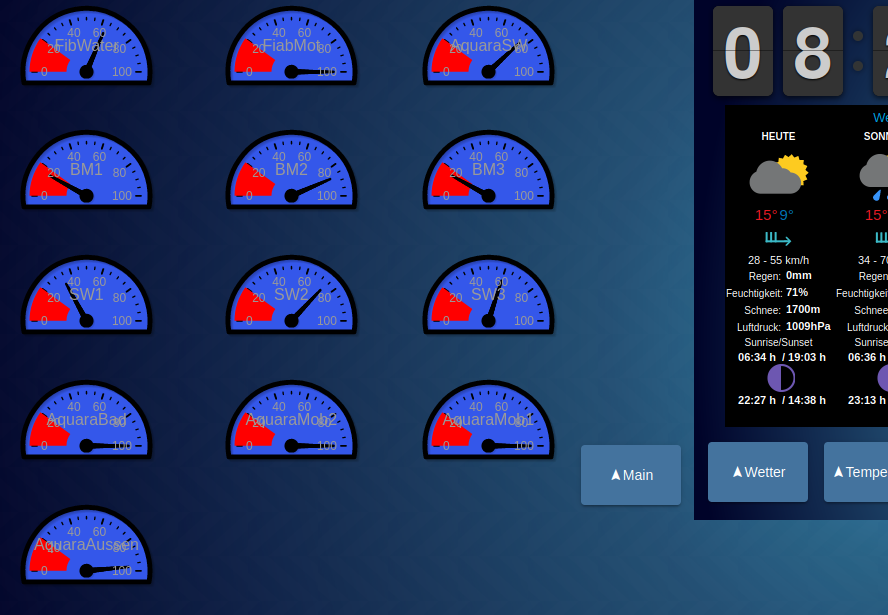Click the Luftdruck value 1009hPa
Image resolution: width=888 pixels, height=615 pixels.
(808, 327)
